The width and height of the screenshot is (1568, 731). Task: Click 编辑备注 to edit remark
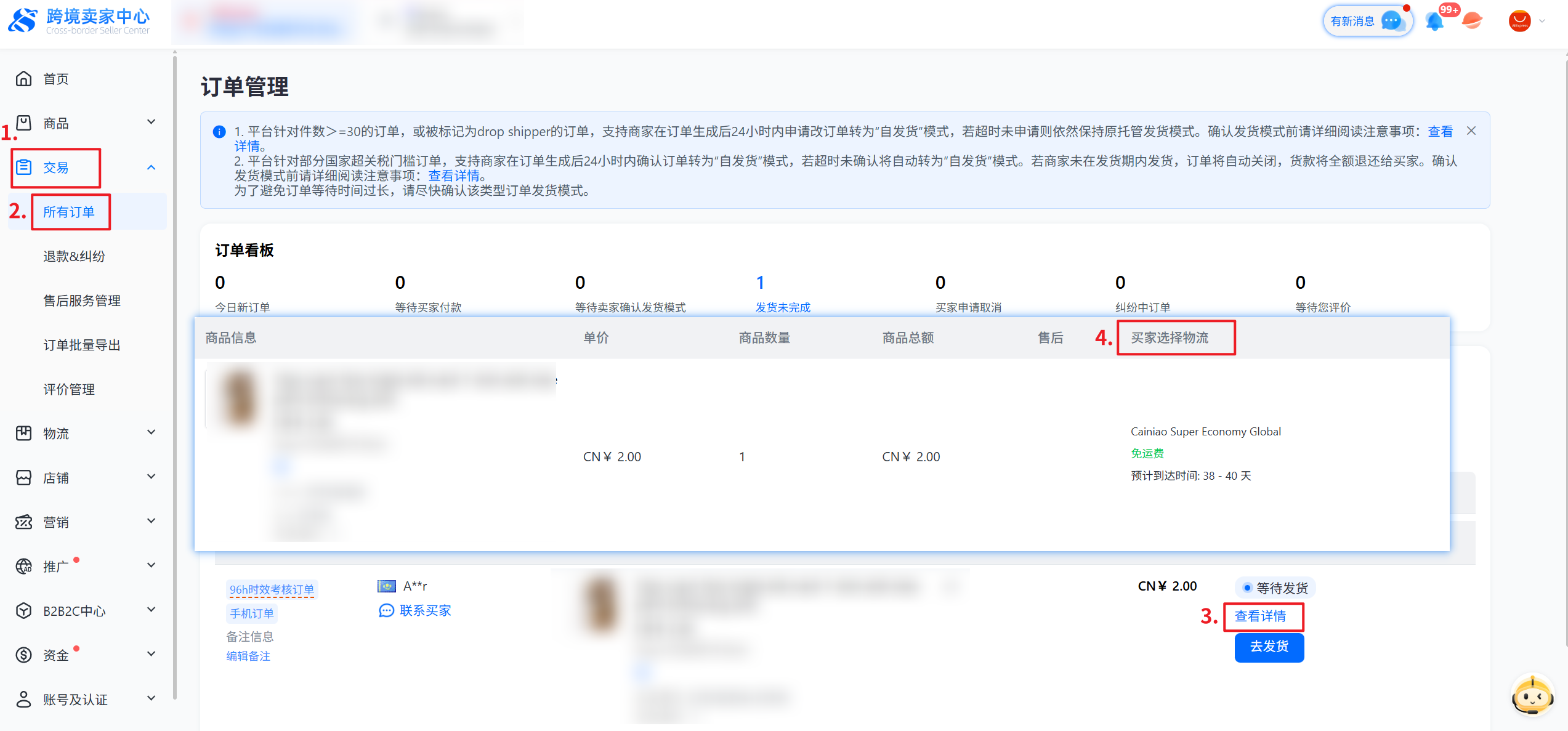point(248,656)
